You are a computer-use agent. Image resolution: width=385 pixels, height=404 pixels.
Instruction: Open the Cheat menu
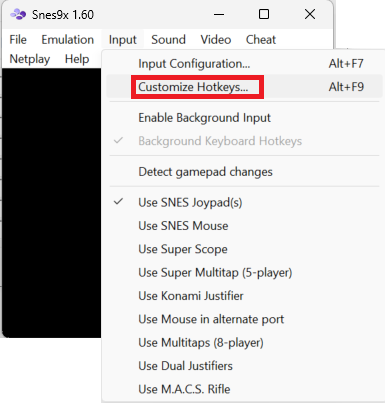(261, 40)
